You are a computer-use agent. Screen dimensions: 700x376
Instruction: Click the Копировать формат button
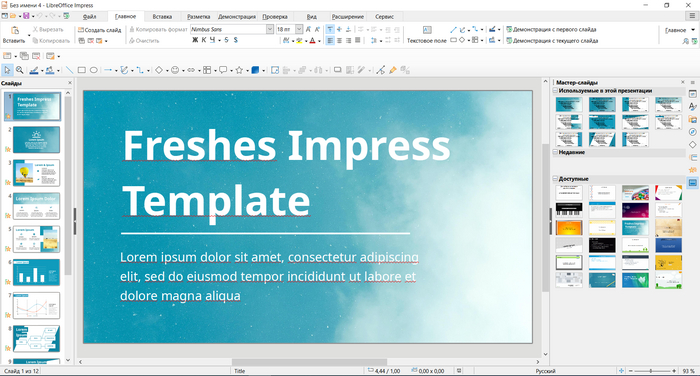158,29
